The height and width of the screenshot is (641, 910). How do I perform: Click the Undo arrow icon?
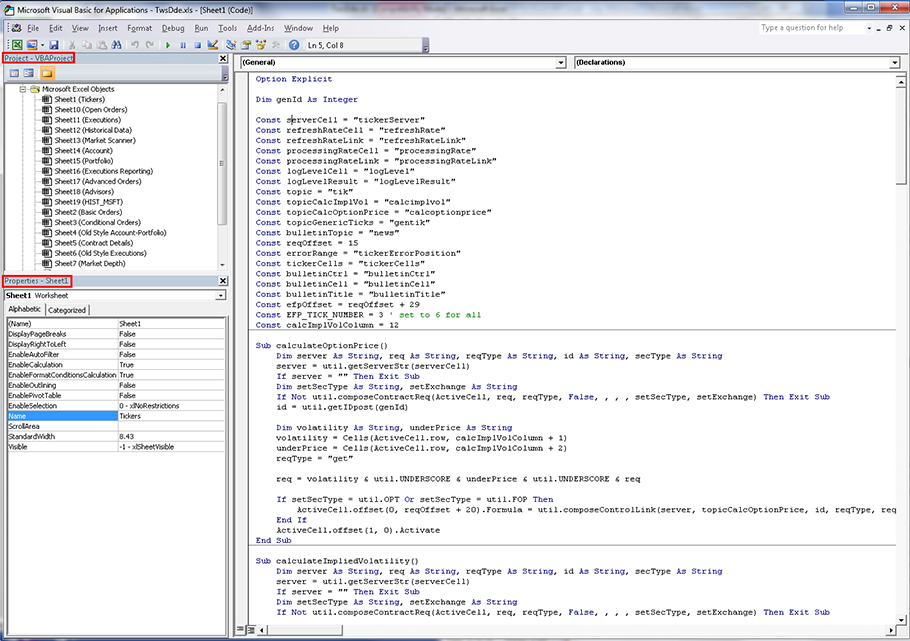[x=135, y=45]
